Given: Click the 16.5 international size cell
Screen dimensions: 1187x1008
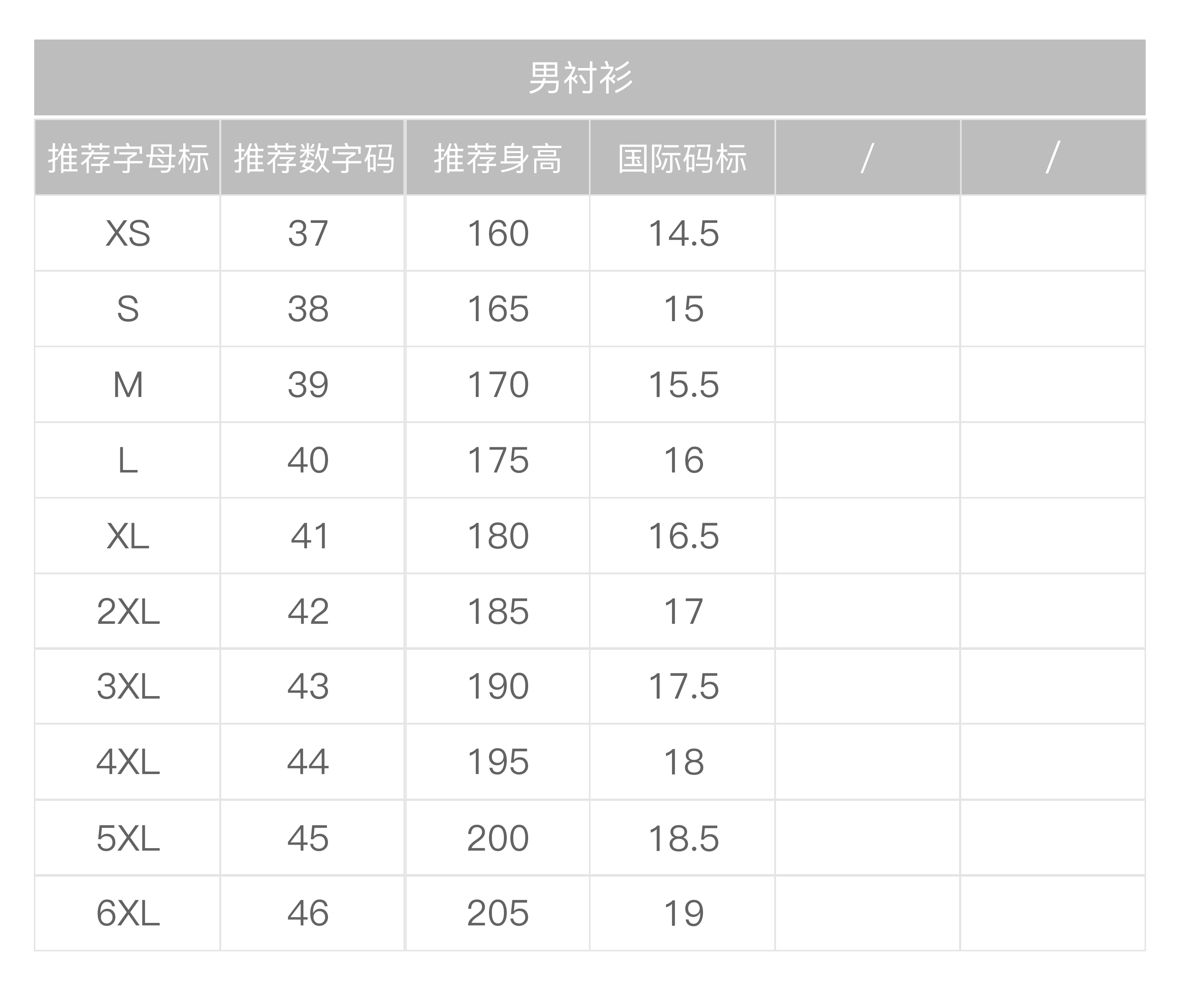Looking at the screenshot, I should pyautogui.click(x=682, y=536).
